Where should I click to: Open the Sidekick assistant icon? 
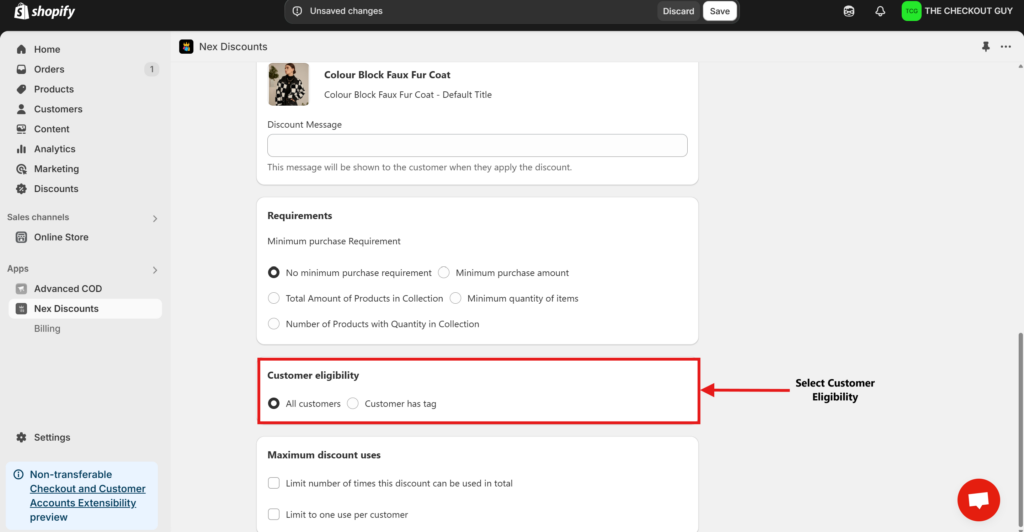coord(849,11)
